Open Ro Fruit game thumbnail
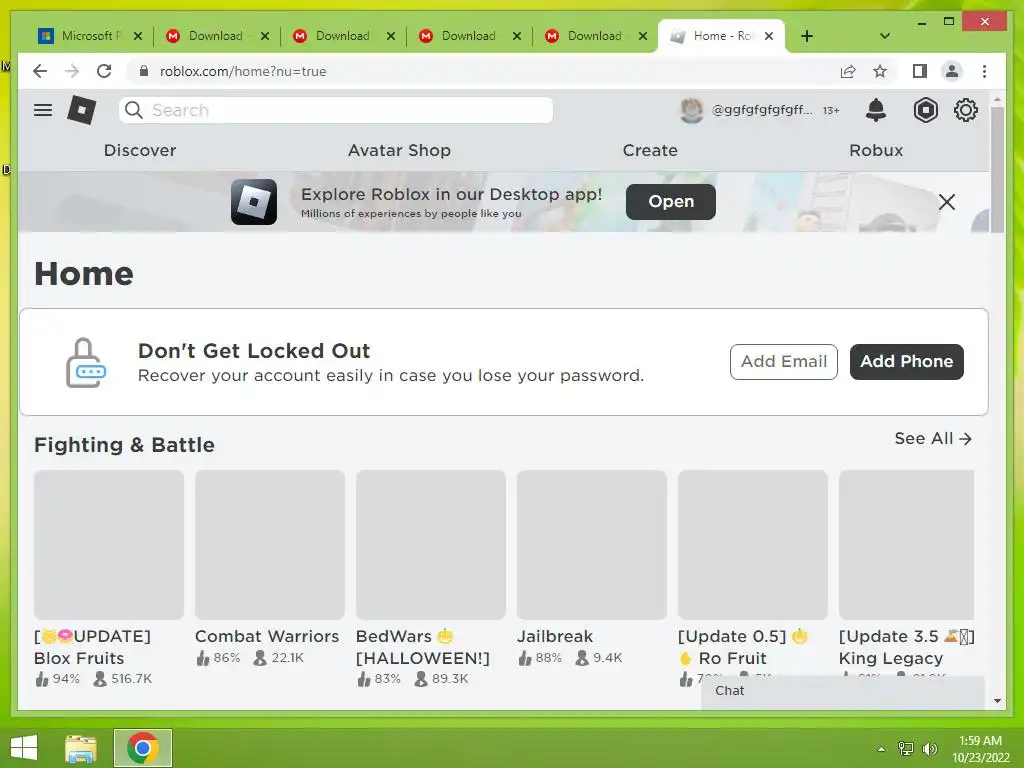 752,545
